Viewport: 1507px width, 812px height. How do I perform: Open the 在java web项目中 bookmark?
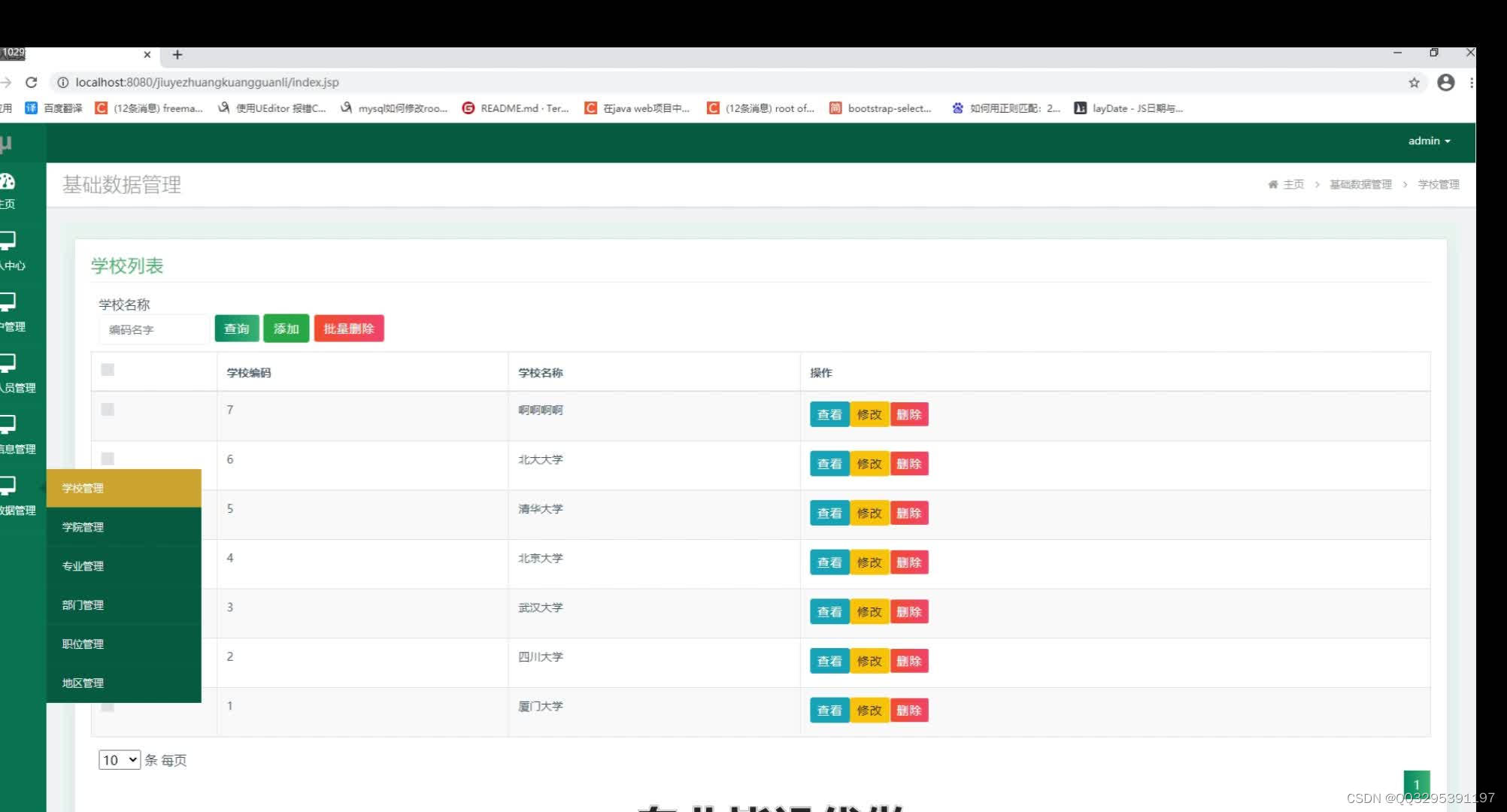point(638,108)
